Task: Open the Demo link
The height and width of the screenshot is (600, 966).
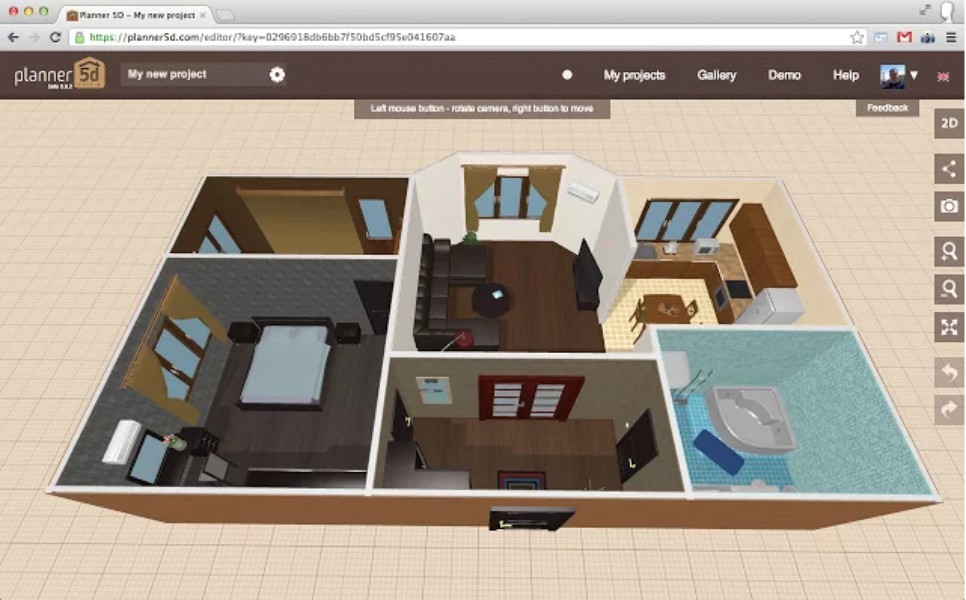Action: (784, 75)
